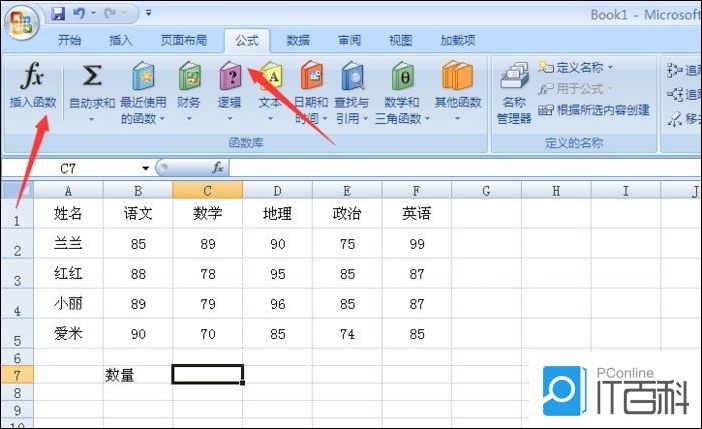Click the 插入函数 fx icon

(32, 75)
